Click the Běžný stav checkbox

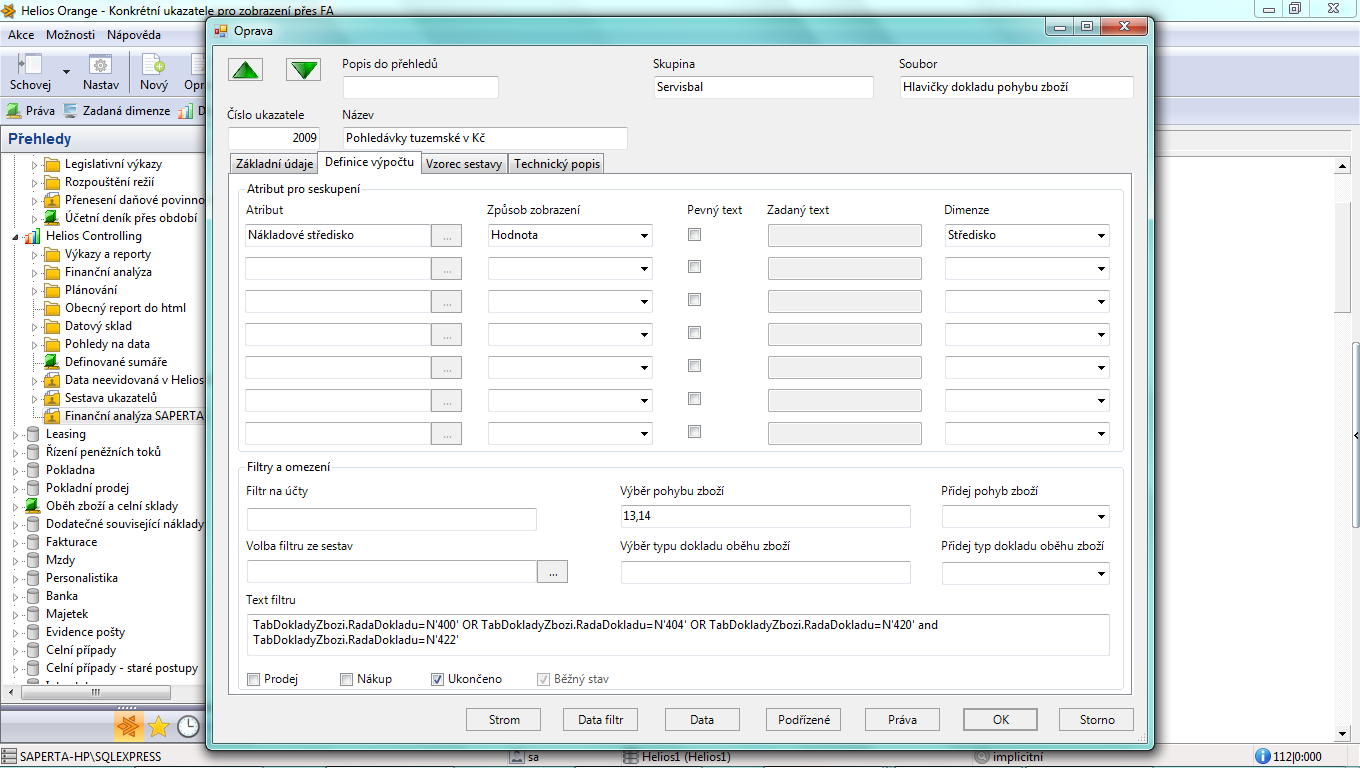click(x=544, y=679)
